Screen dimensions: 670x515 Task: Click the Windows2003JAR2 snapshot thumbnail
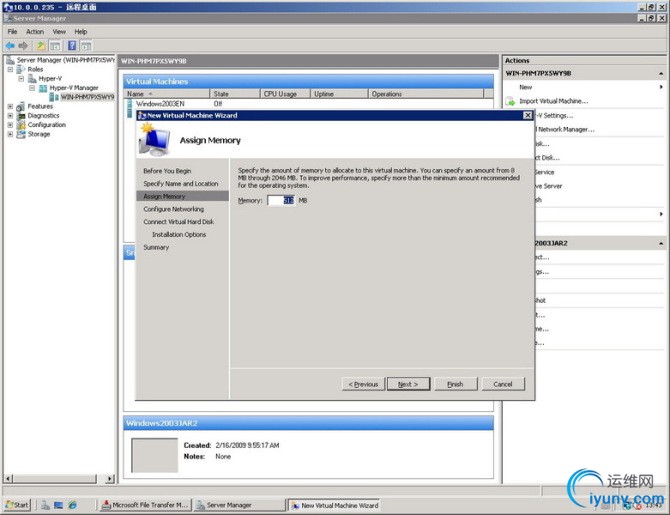pyautogui.click(x=155, y=456)
